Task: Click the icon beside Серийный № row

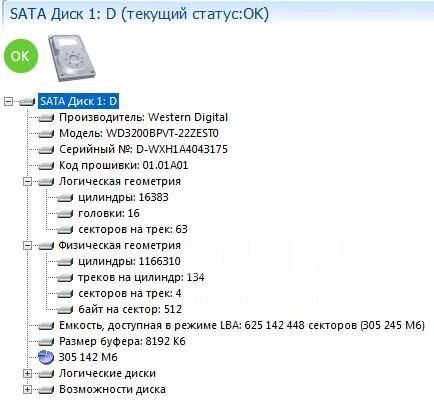Action: [46, 149]
